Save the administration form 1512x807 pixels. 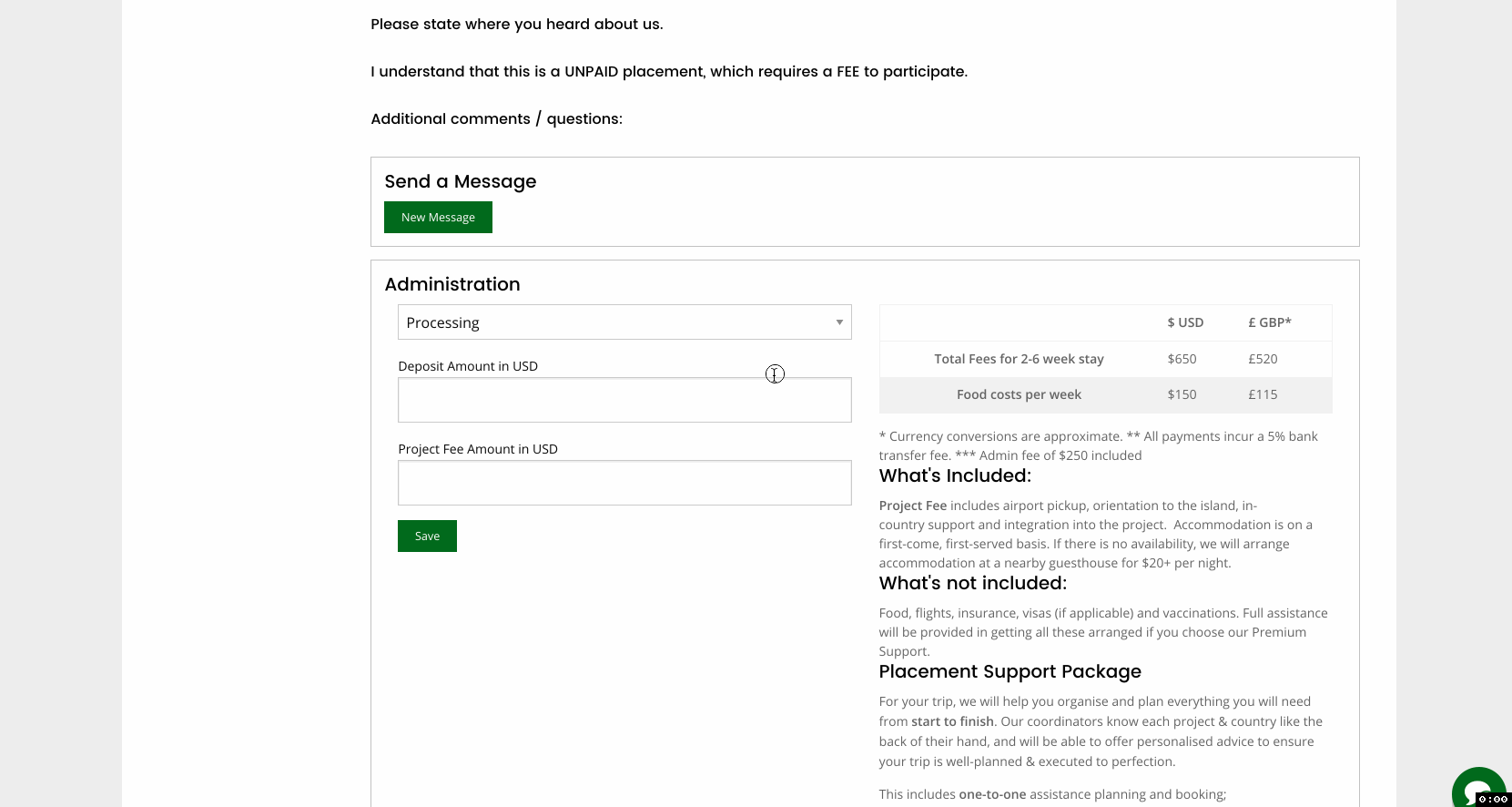pyautogui.click(x=427, y=536)
